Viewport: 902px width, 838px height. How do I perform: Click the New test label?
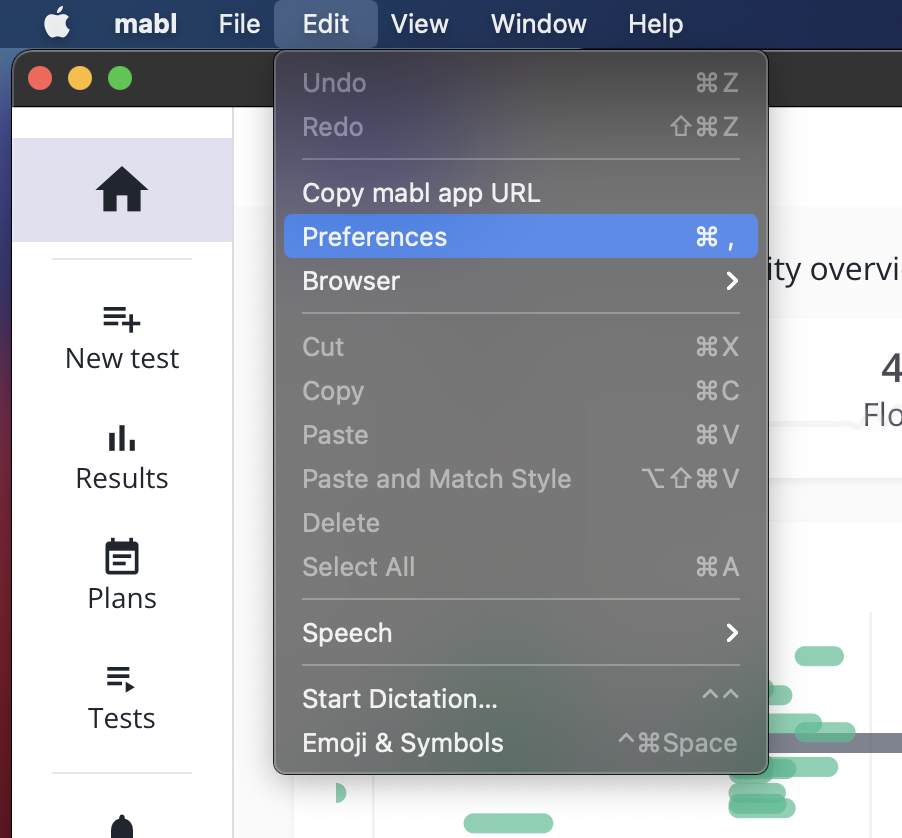tap(122, 358)
